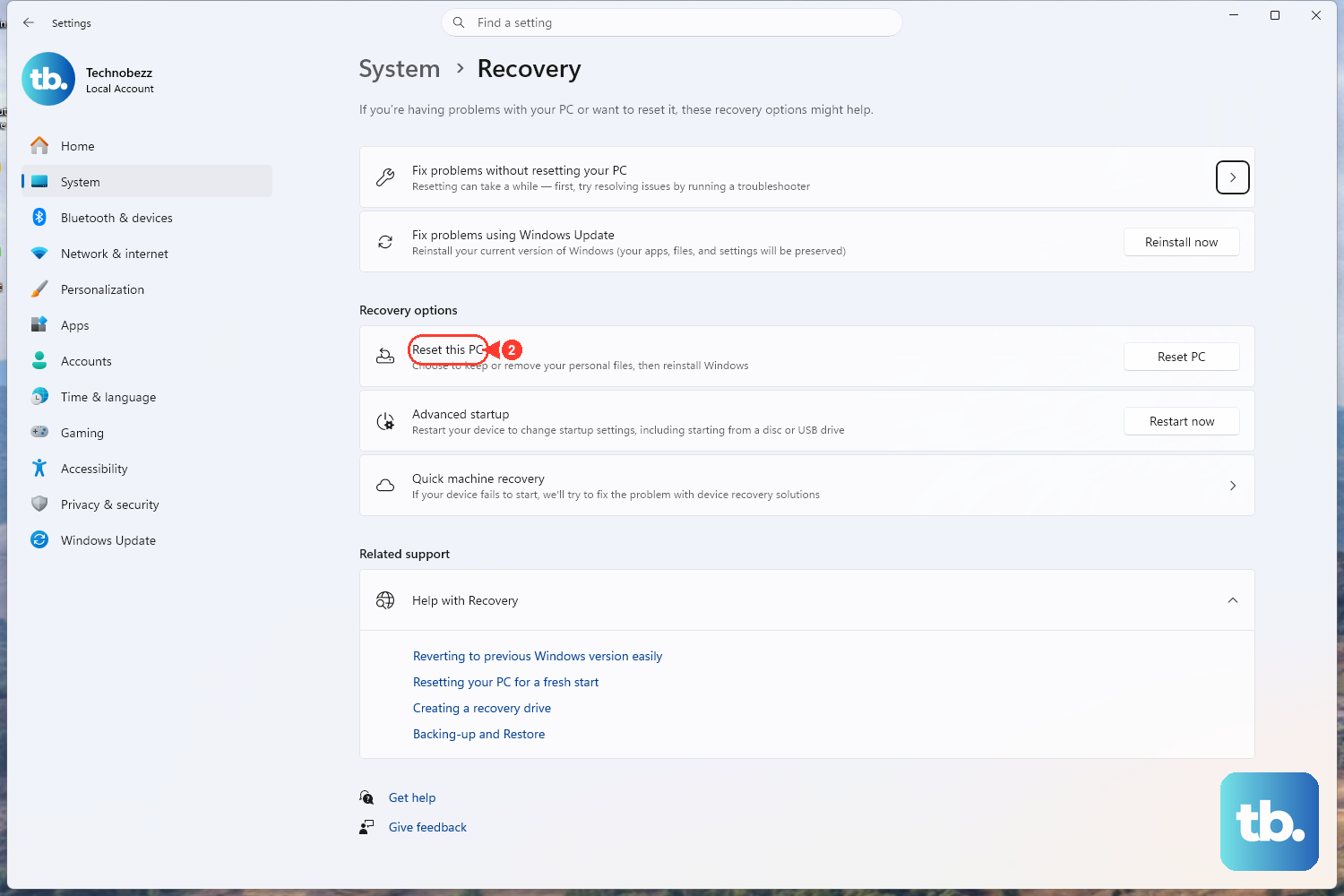Viewport: 1344px width, 896px height.
Task: Go to Home settings page
Action: click(147, 145)
